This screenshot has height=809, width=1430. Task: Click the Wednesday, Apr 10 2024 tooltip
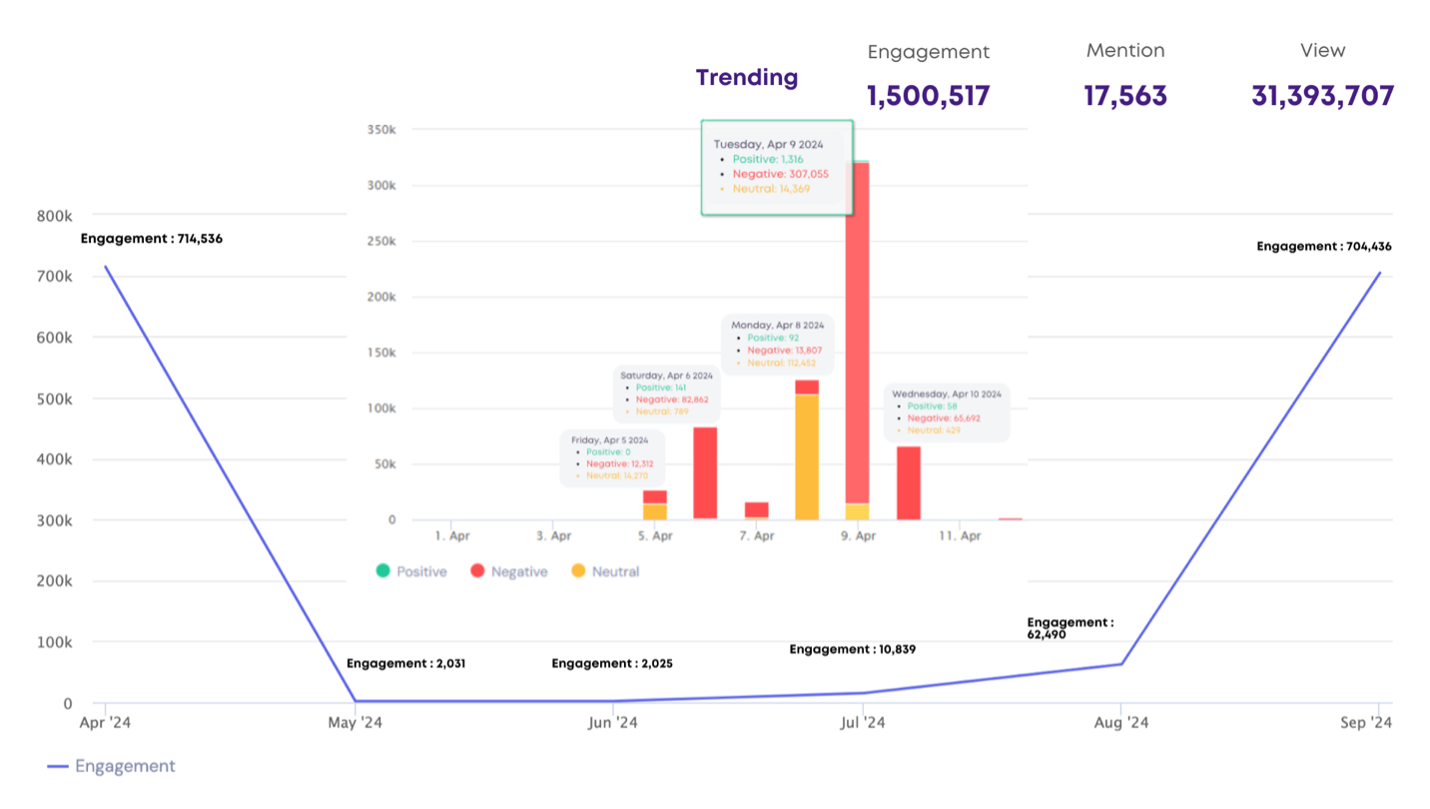pyautogui.click(x=948, y=413)
